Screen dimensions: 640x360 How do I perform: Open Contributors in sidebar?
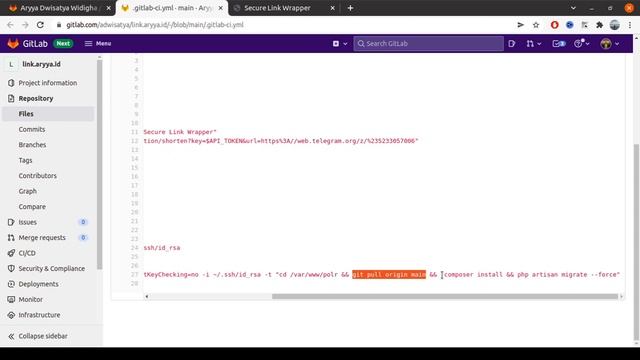click(x=37, y=176)
